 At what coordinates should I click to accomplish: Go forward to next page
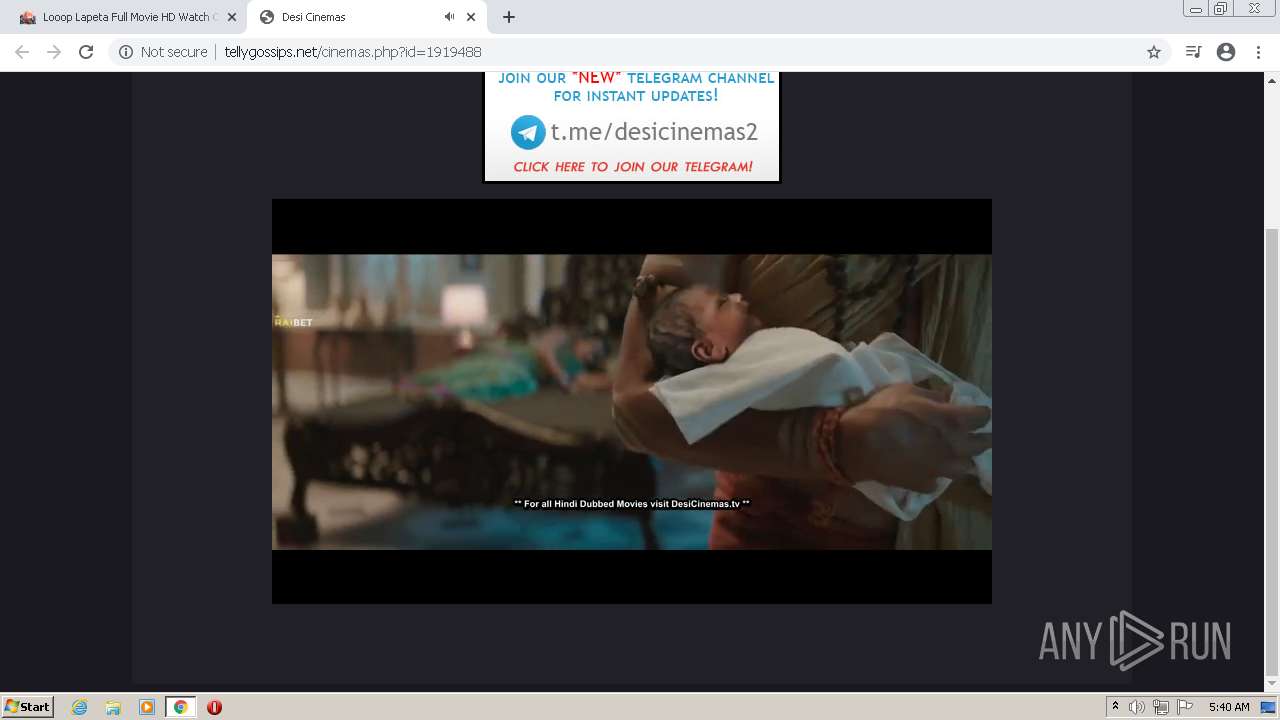[x=54, y=52]
